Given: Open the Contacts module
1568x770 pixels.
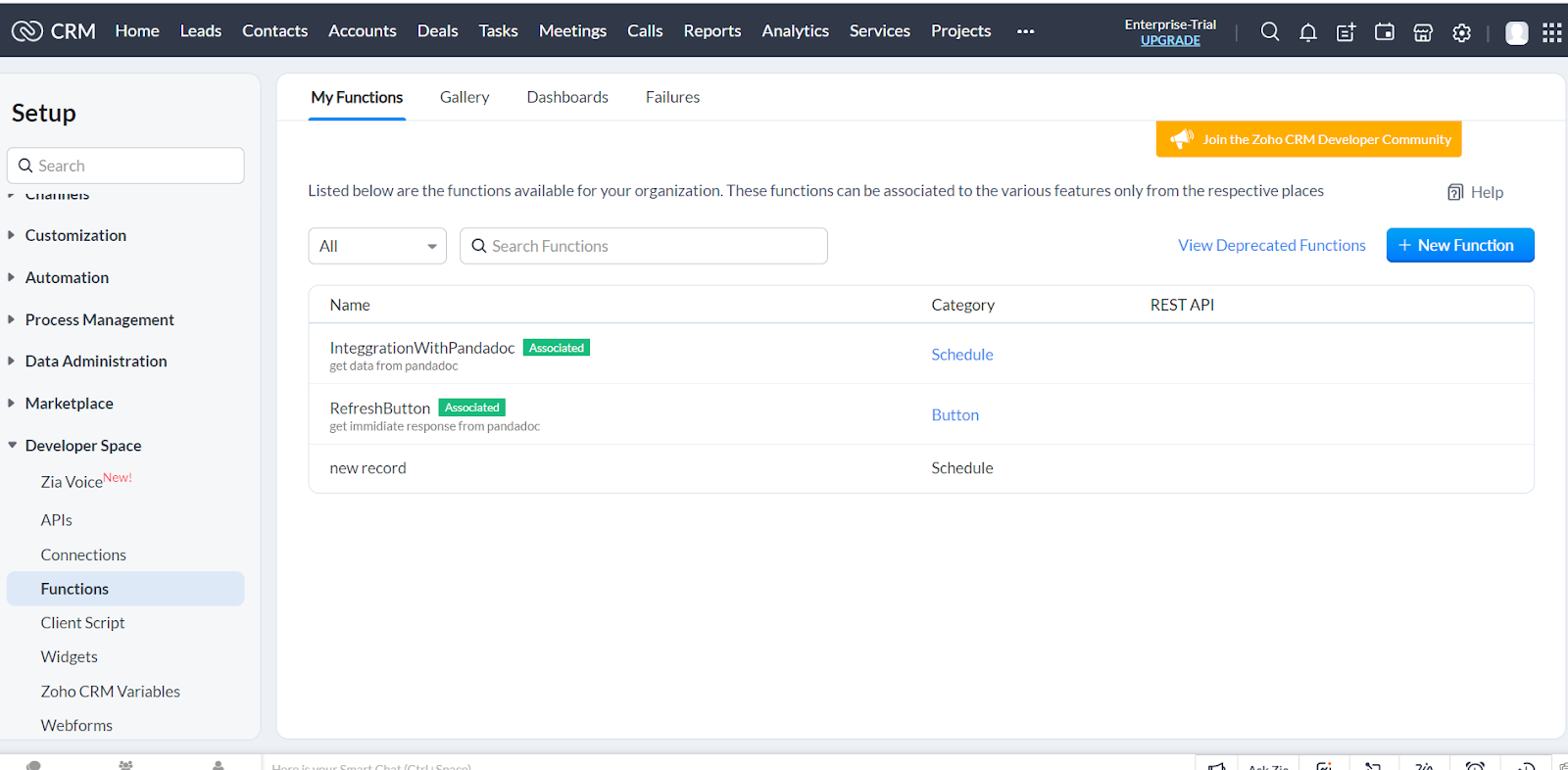Looking at the screenshot, I should (275, 31).
